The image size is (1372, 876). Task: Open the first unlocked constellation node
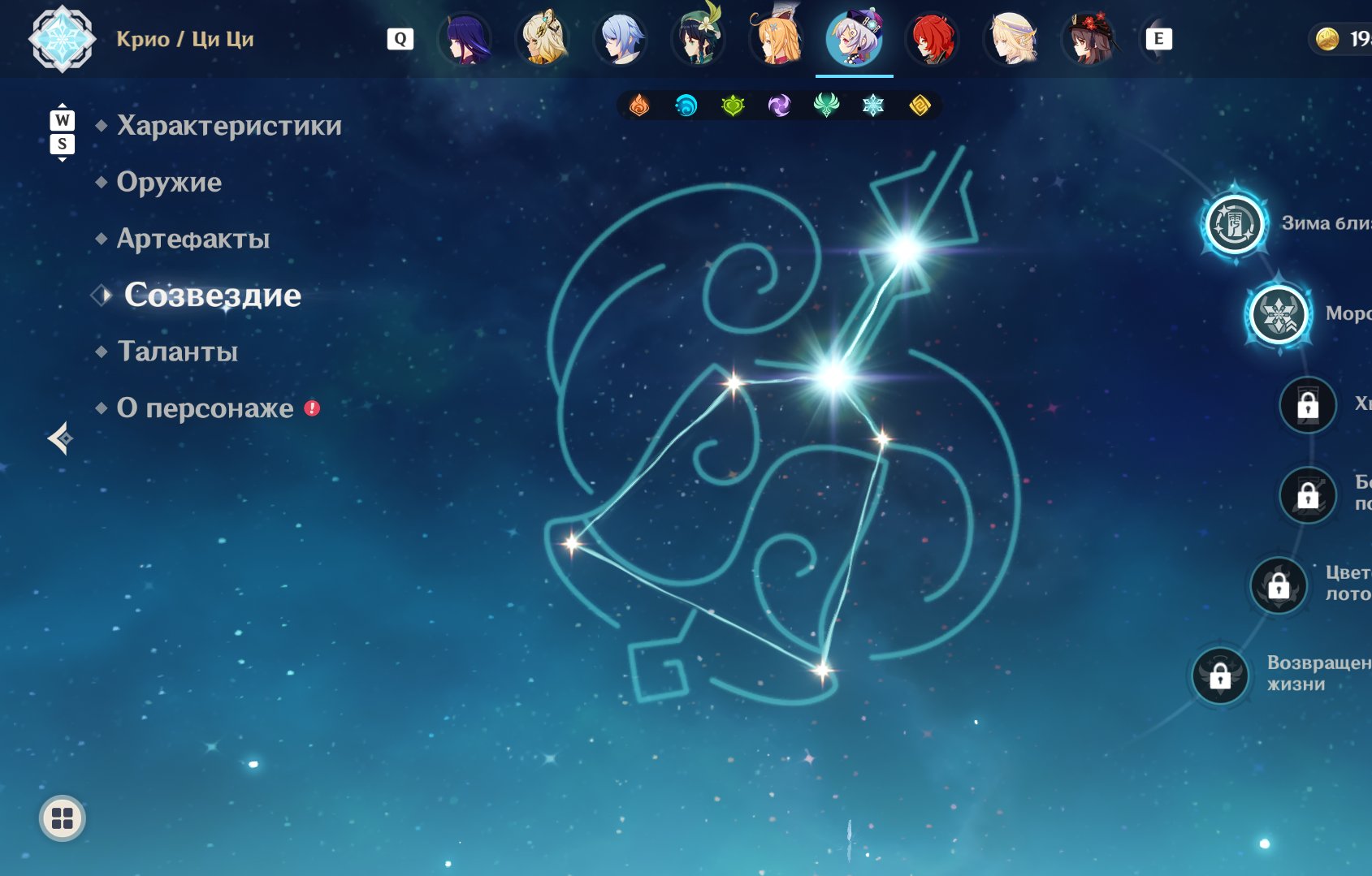click(x=1235, y=223)
